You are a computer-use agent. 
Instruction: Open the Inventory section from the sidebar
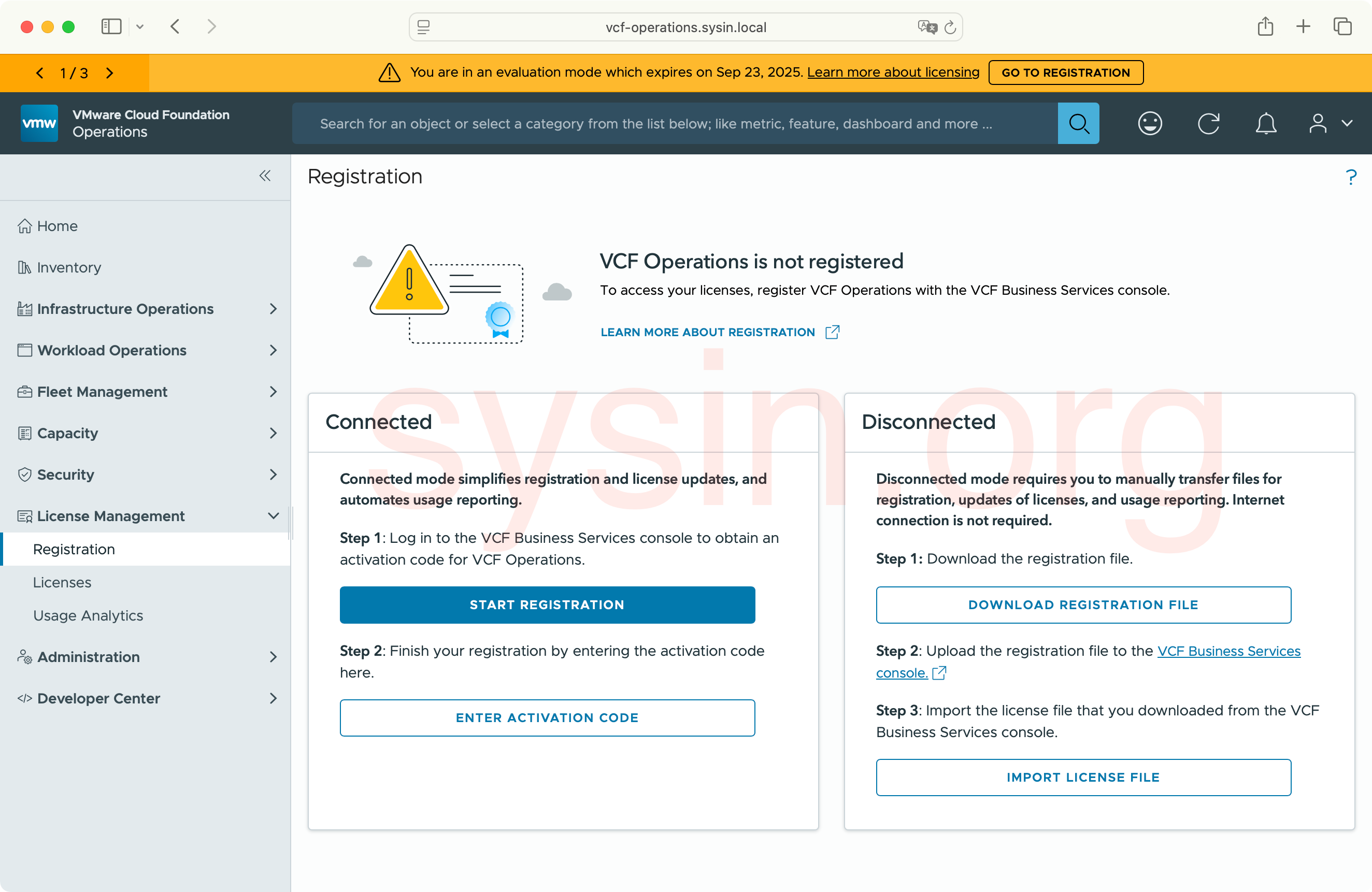pos(68,267)
